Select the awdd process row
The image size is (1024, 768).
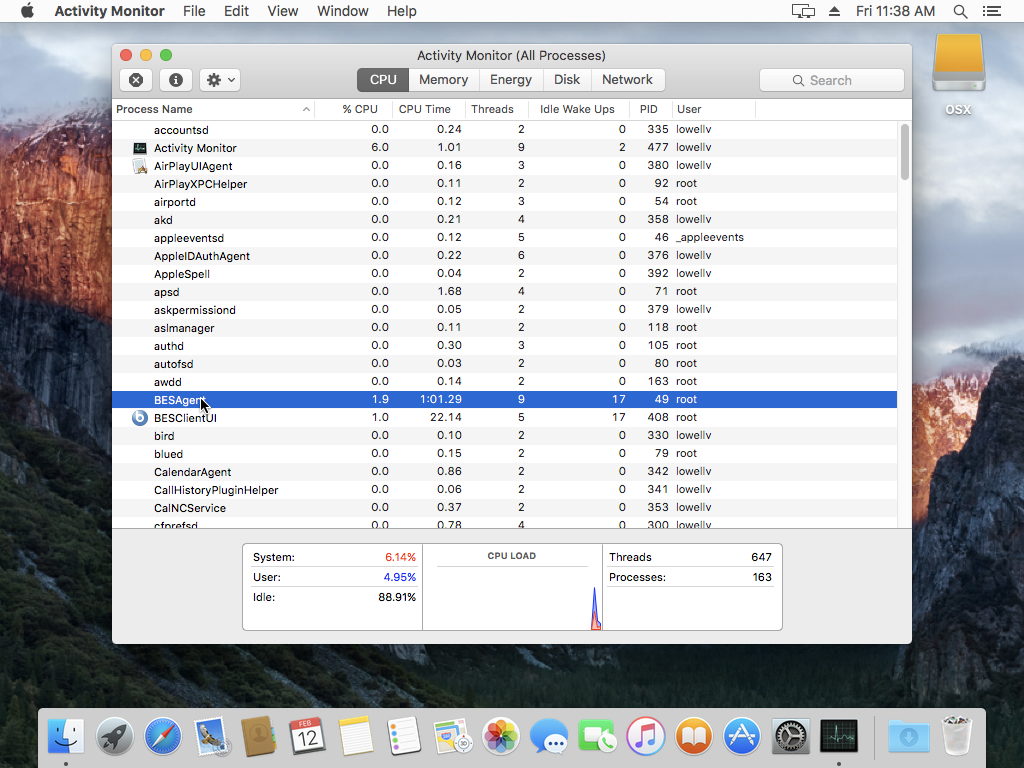504,381
